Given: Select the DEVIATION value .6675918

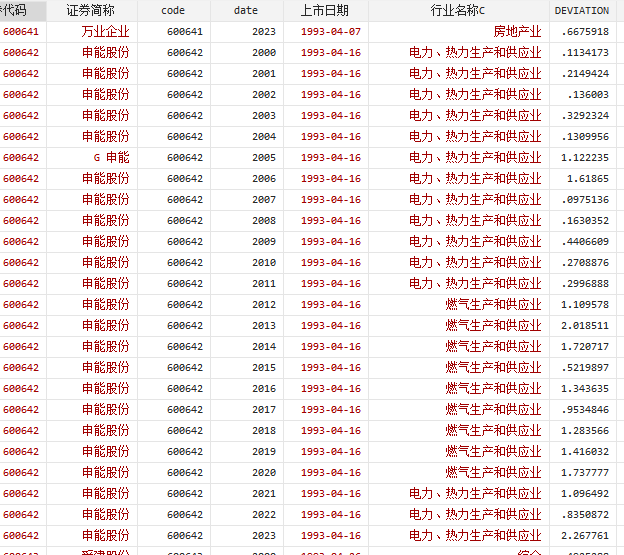Looking at the screenshot, I should coord(584,32).
